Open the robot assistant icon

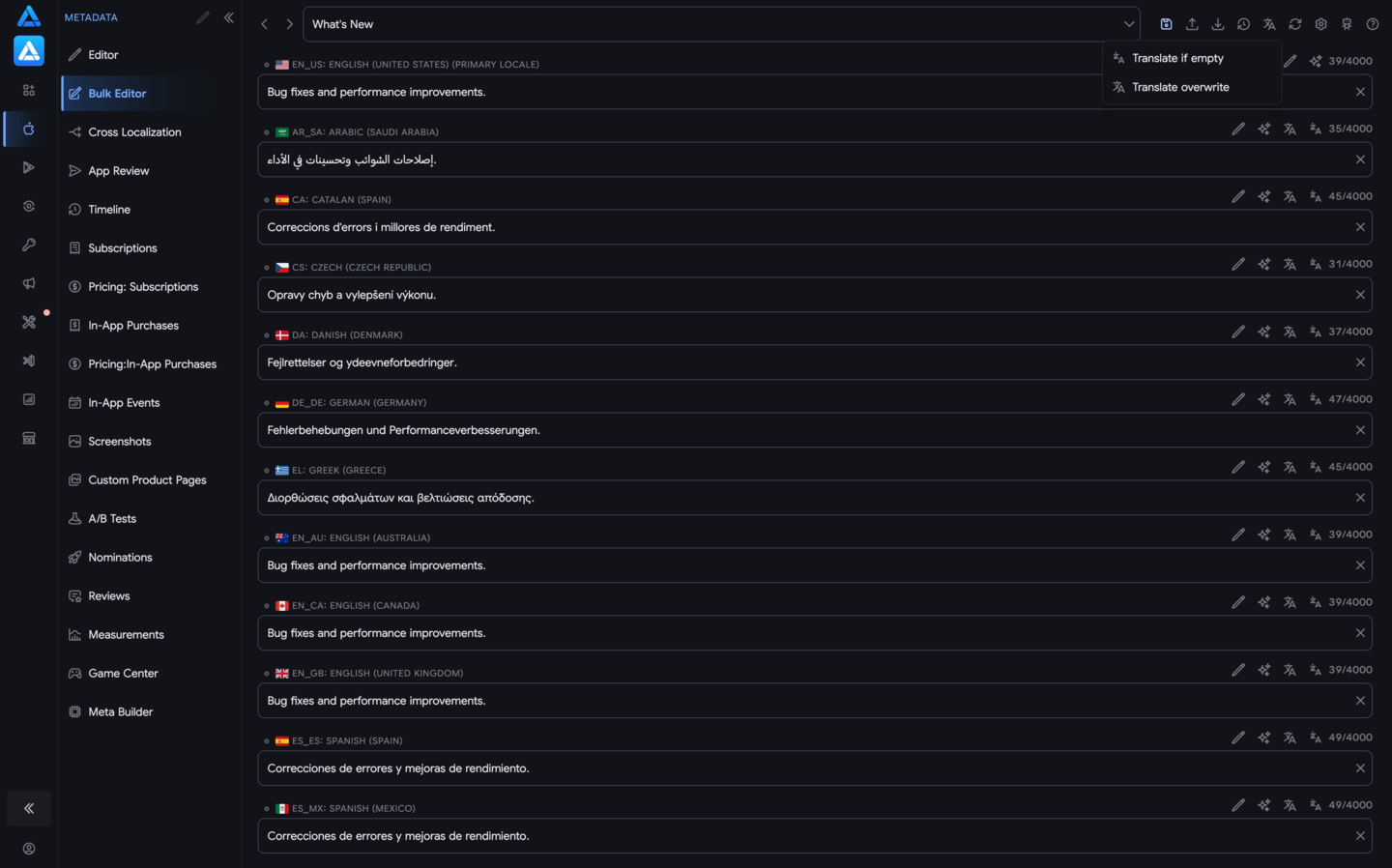(x=1347, y=24)
